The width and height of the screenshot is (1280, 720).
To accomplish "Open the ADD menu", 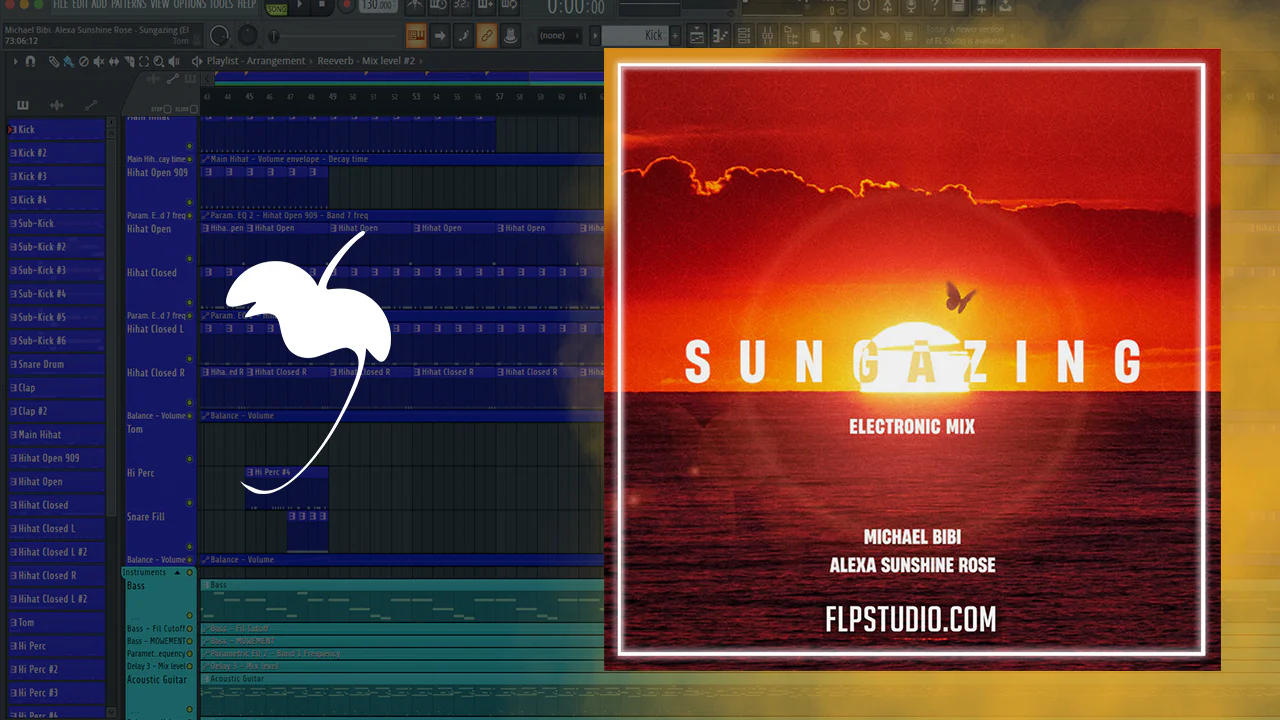I will coord(99,4).
